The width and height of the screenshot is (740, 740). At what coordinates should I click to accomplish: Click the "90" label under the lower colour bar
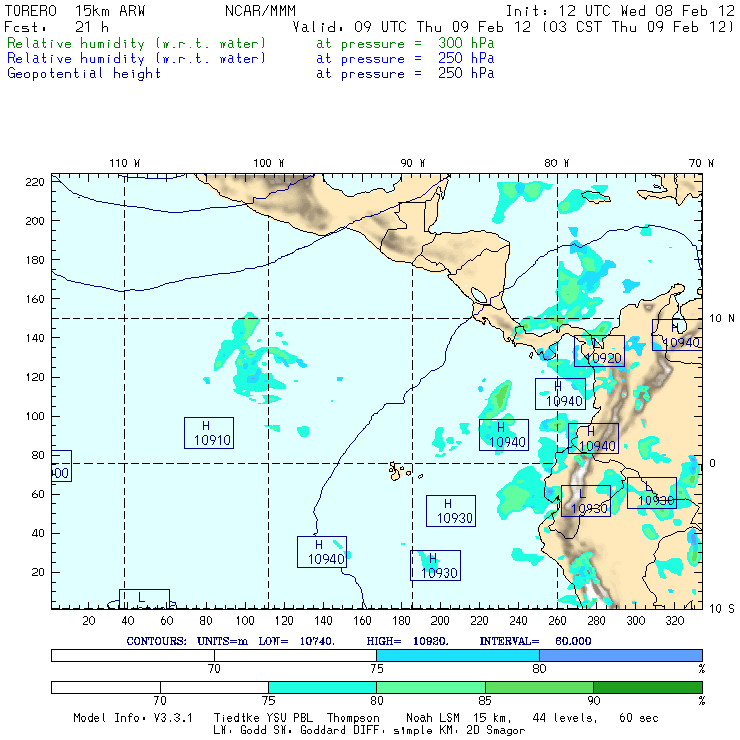(x=594, y=701)
